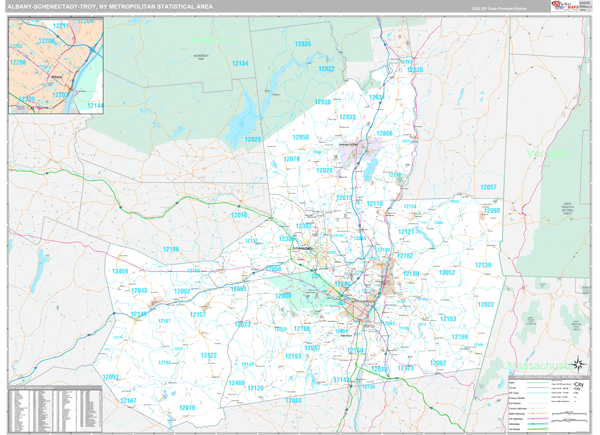Select ZIP code 12023 label
This screenshot has width=600, height=435.
pos(242,324)
